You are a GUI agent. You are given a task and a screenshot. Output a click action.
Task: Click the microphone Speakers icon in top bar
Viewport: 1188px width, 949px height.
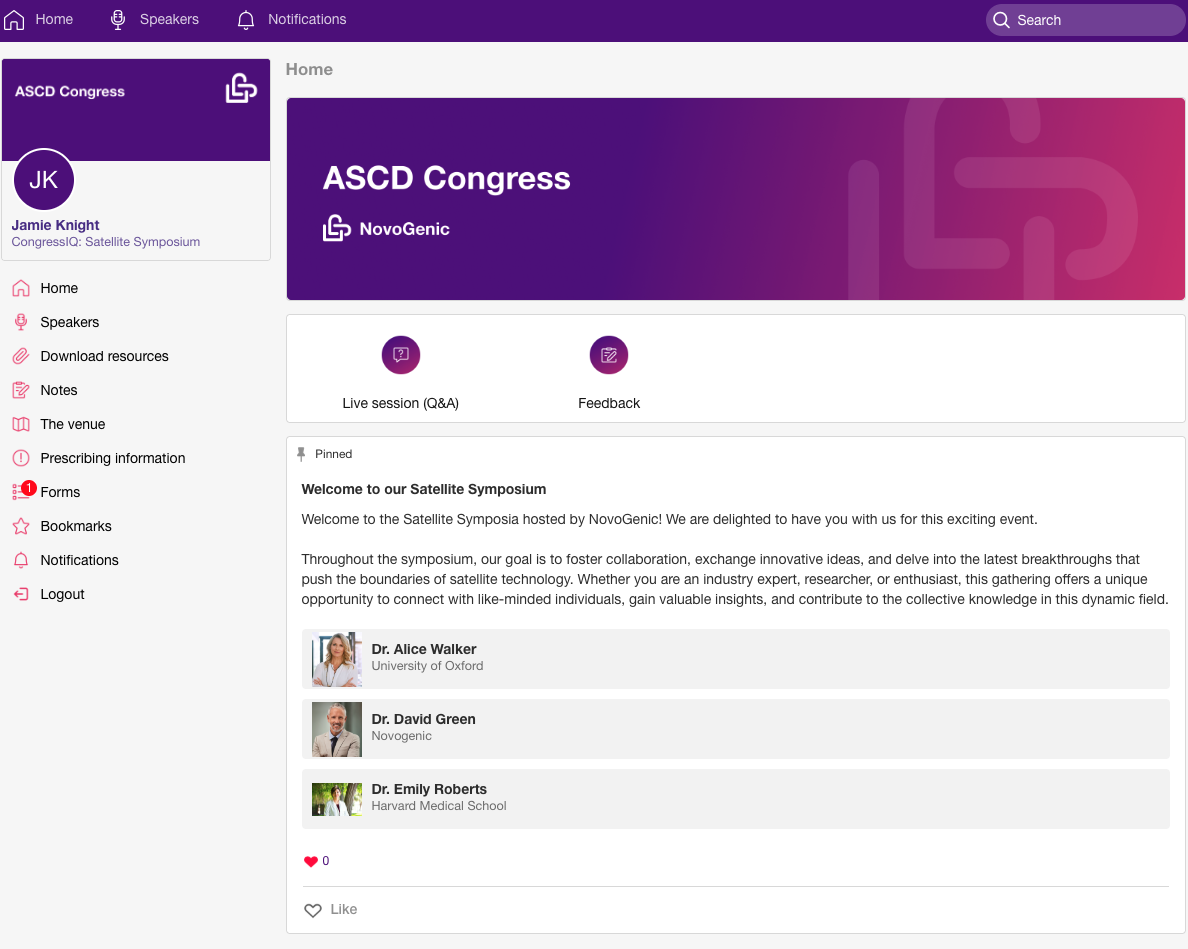118,20
